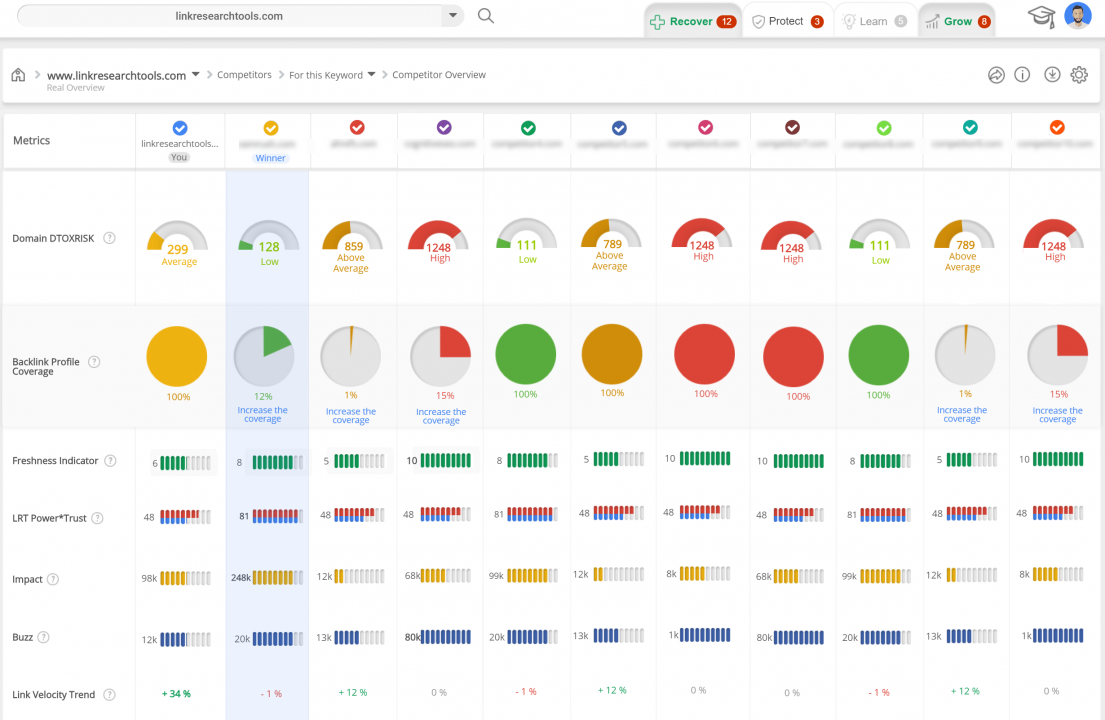Toggle the red checkbox above the 859 gauge column
This screenshot has height=720, width=1105.
[x=357, y=128]
